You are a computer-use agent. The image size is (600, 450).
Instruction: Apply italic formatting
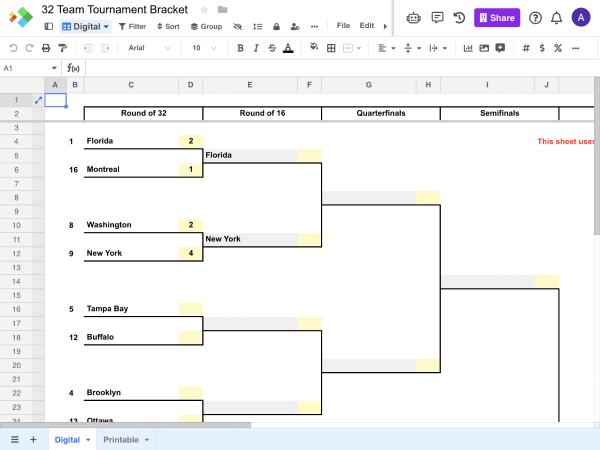256,48
